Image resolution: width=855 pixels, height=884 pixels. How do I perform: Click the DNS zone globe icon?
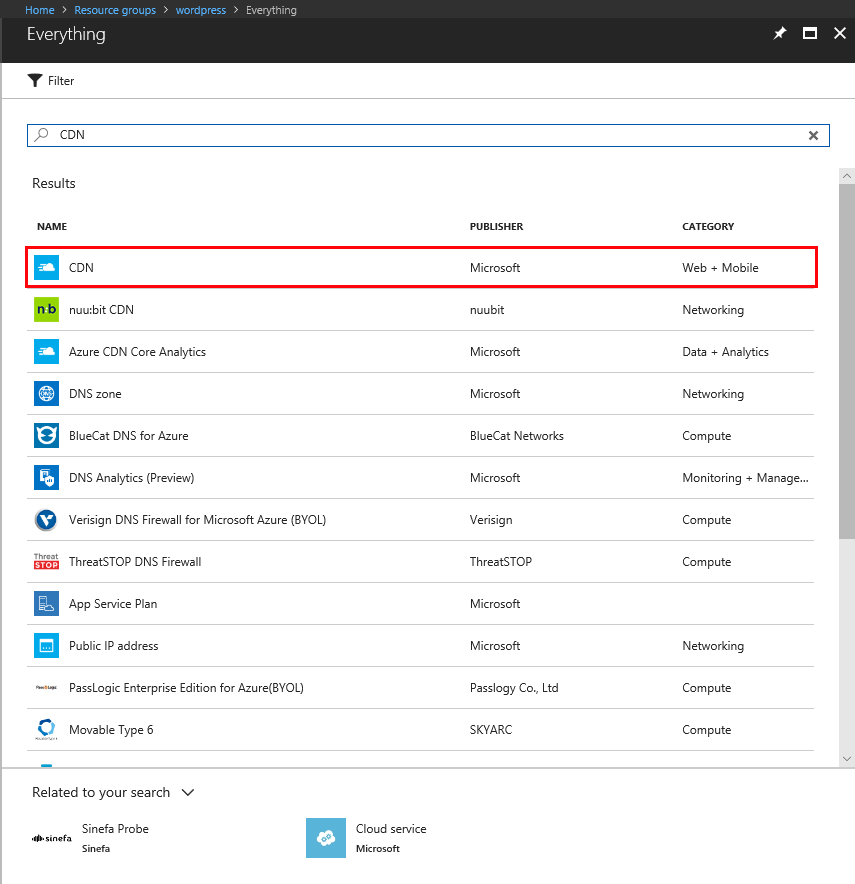pyautogui.click(x=46, y=394)
